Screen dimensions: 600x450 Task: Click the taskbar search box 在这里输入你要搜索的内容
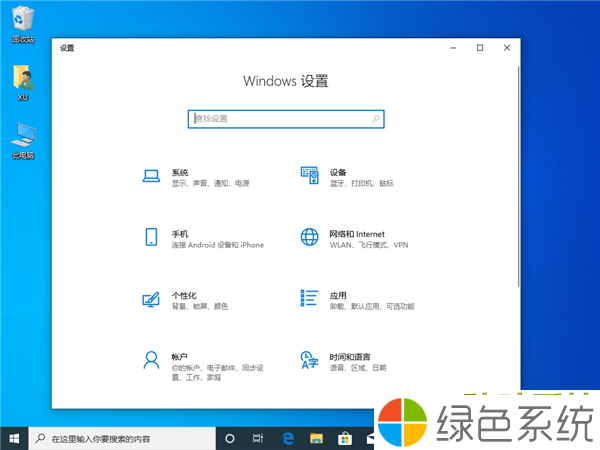point(122,439)
